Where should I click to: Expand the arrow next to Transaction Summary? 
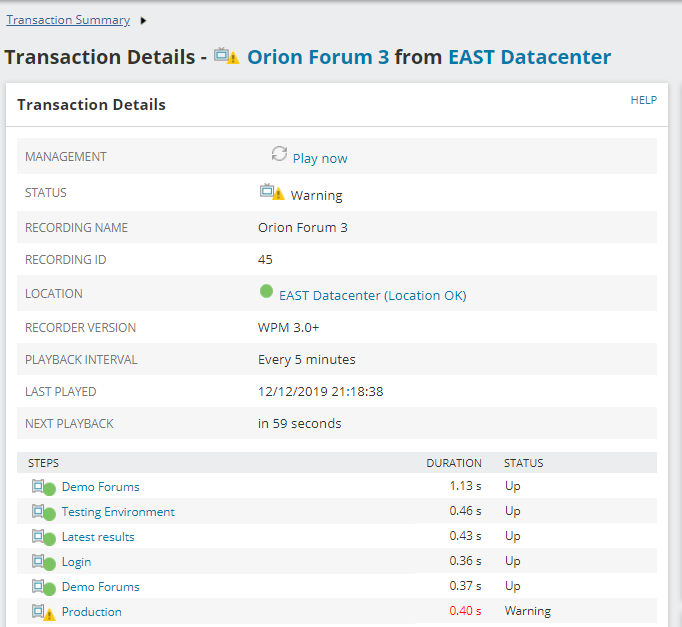(143, 20)
